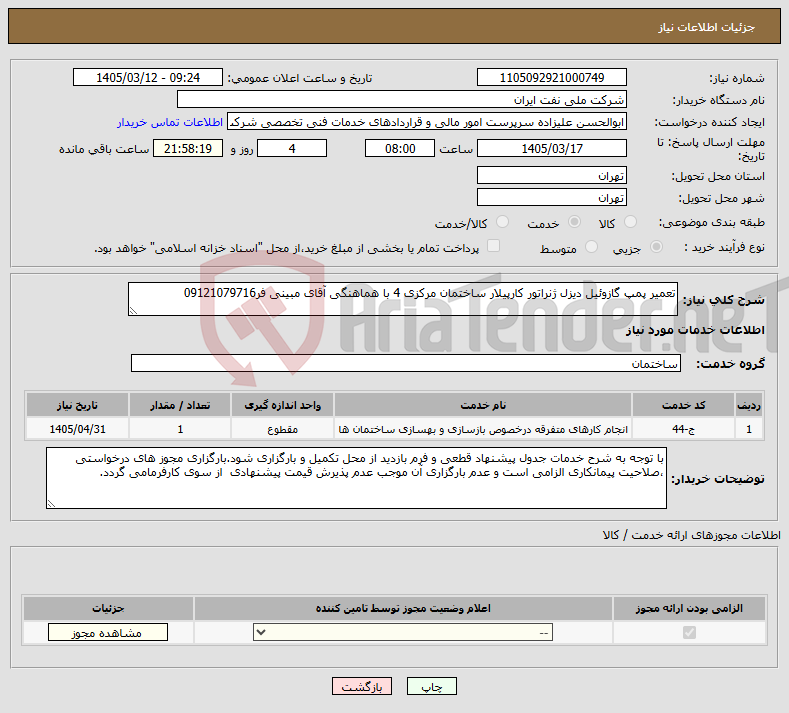Select the متوسط purchase type radio
Screen dimensions: 789x713
pos(591,247)
